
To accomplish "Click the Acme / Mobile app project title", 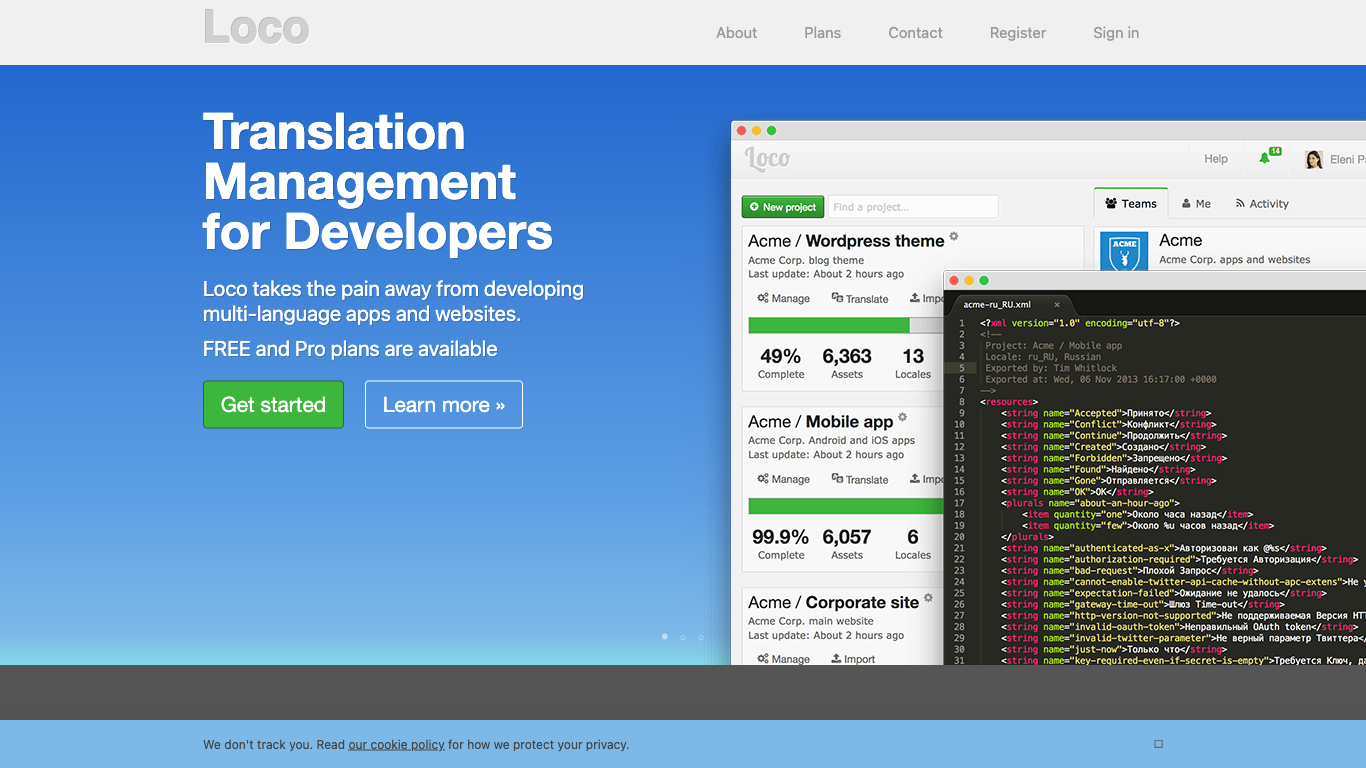I will pyautogui.click(x=820, y=422).
